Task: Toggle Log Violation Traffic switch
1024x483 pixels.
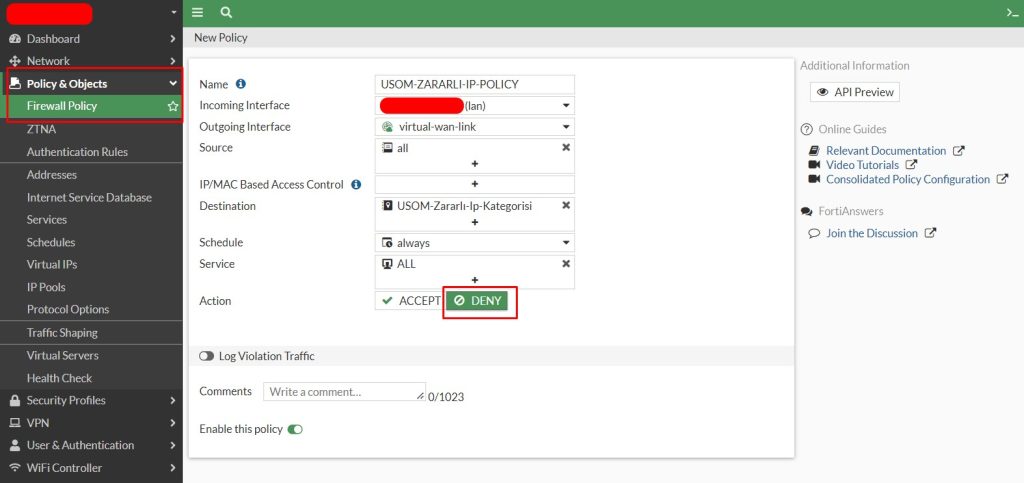Action: coord(207,356)
